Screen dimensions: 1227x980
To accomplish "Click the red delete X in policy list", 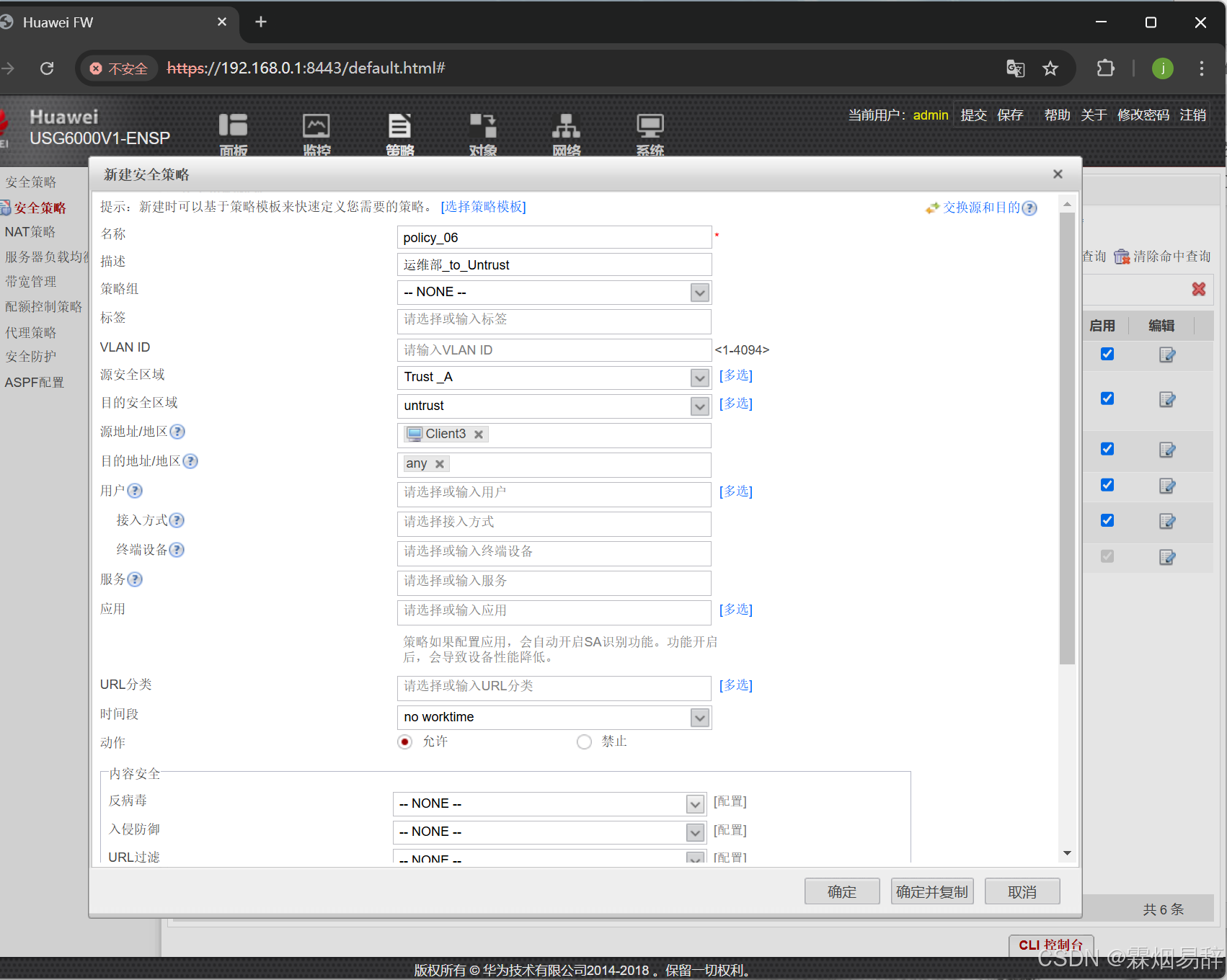I will [1199, 289].
